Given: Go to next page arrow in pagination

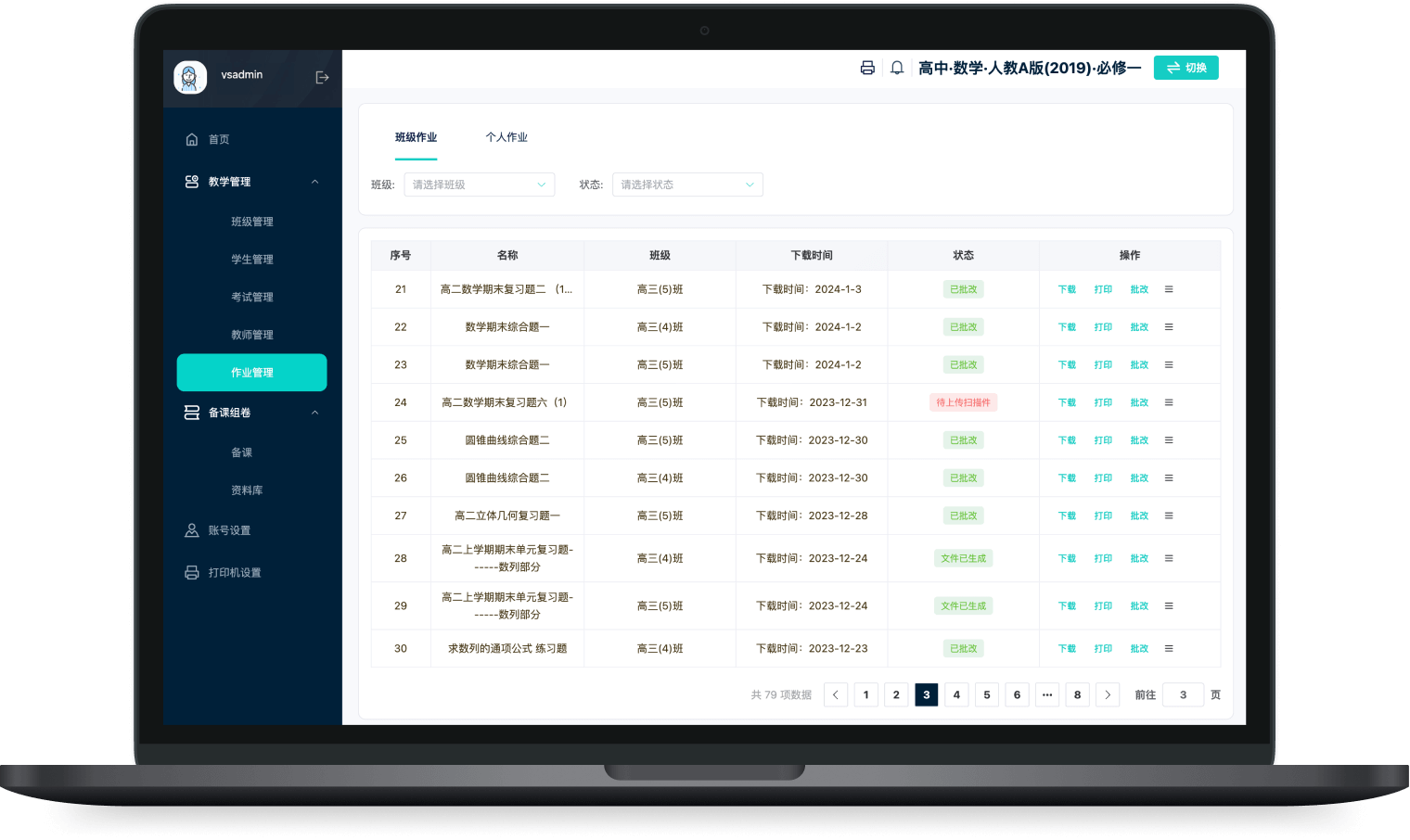Looking at the screenshot, I should (x=1108, y=694).
